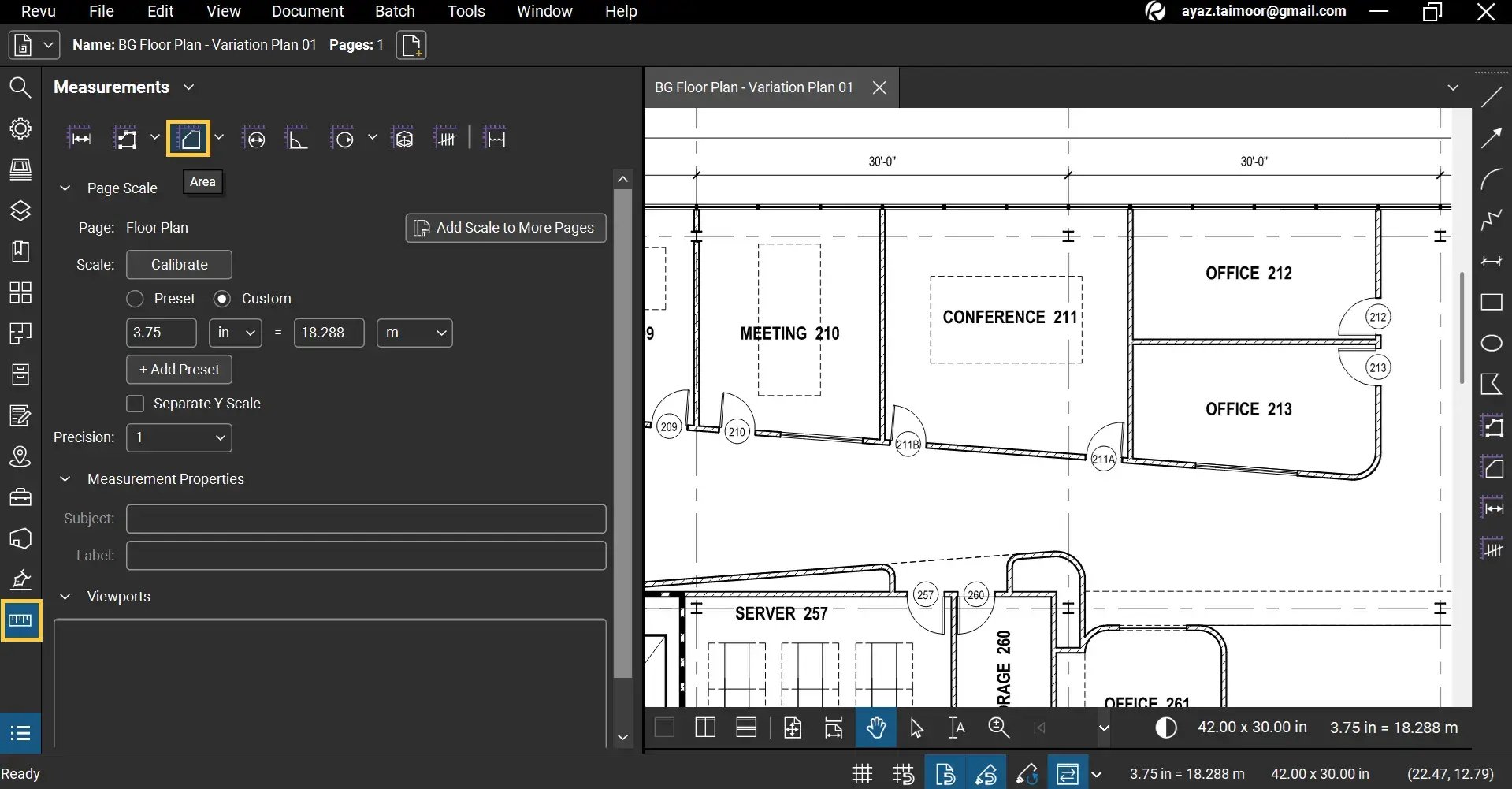Open the Search panel in sidebar
1512x789 pixels.
20,87
